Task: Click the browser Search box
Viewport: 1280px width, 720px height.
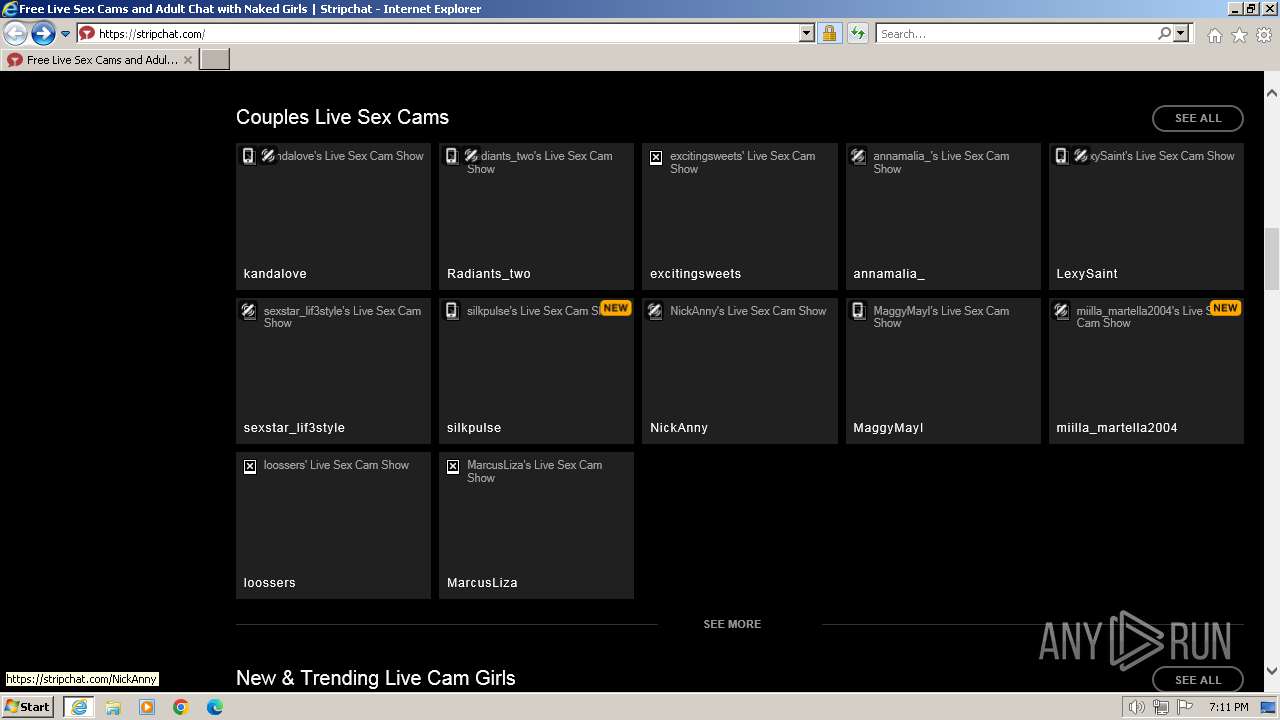Action: pyautogui.click(x=1016, y=34)
